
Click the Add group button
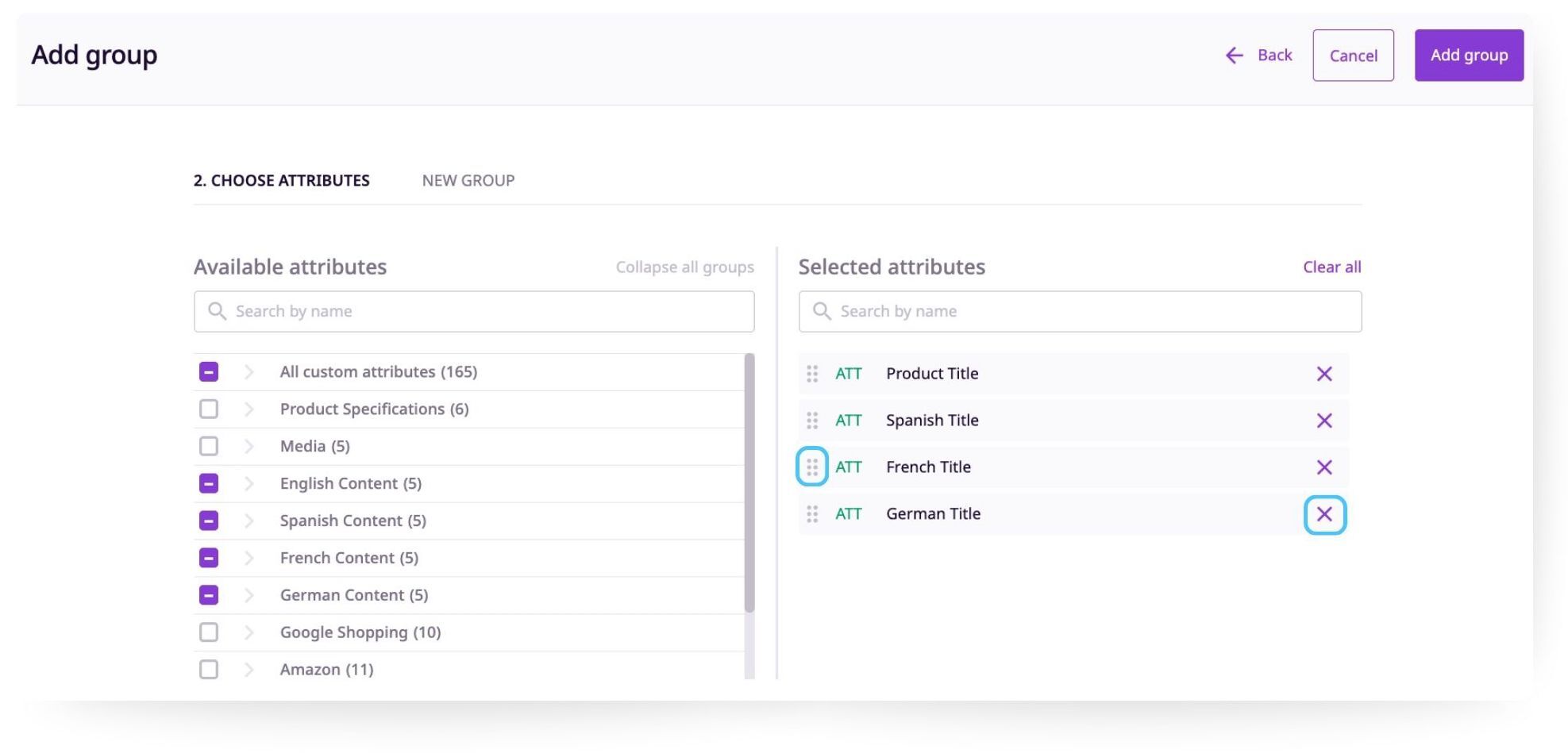pos(1469,55)
